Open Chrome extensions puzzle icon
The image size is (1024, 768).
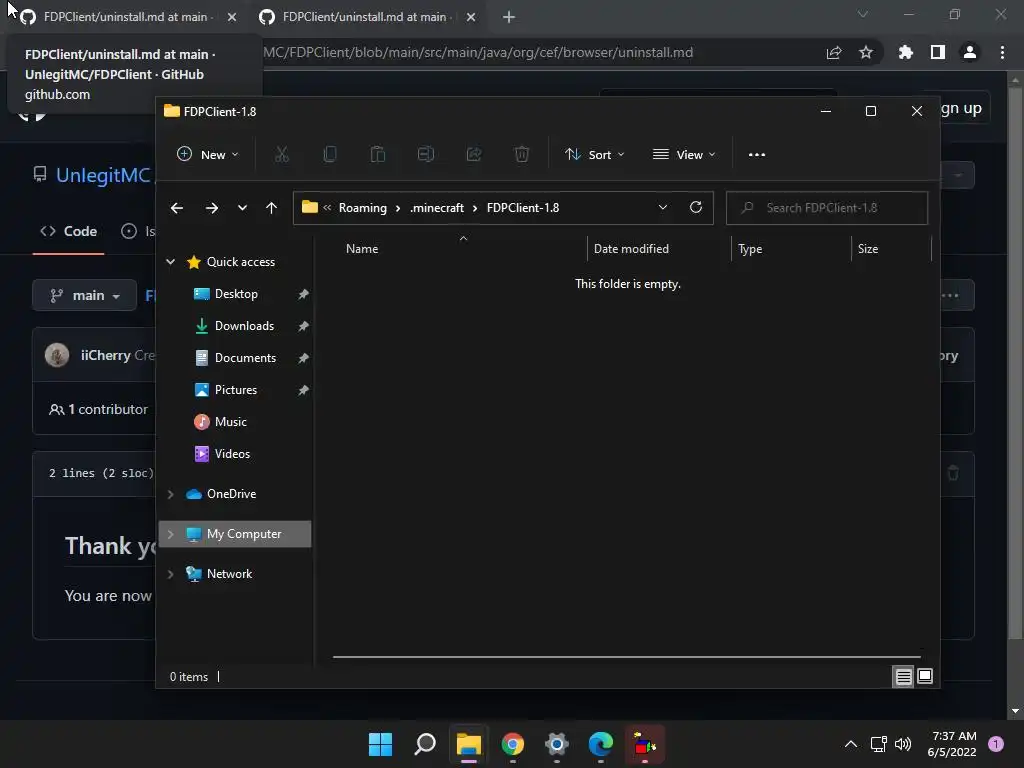(906, 52)
